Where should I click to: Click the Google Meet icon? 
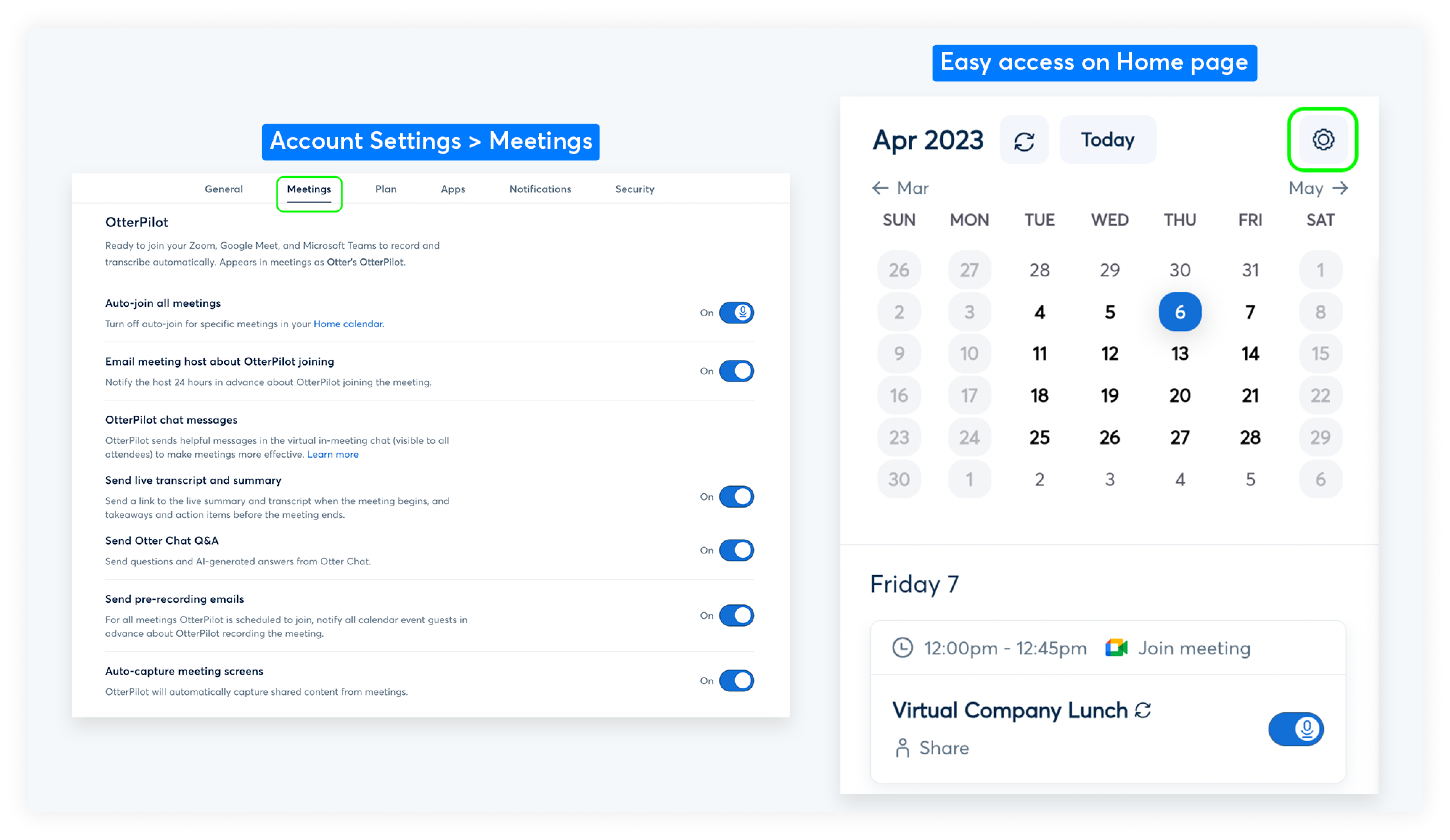[1116, 648]
